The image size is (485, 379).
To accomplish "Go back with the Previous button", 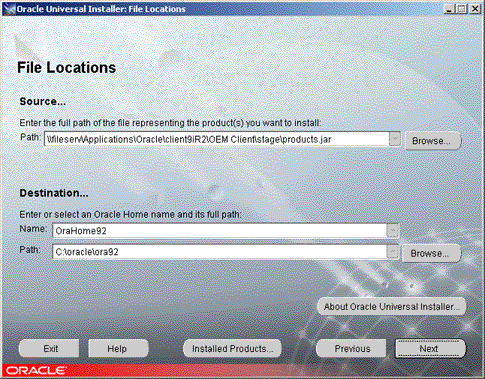I will (x=351, y=349).
